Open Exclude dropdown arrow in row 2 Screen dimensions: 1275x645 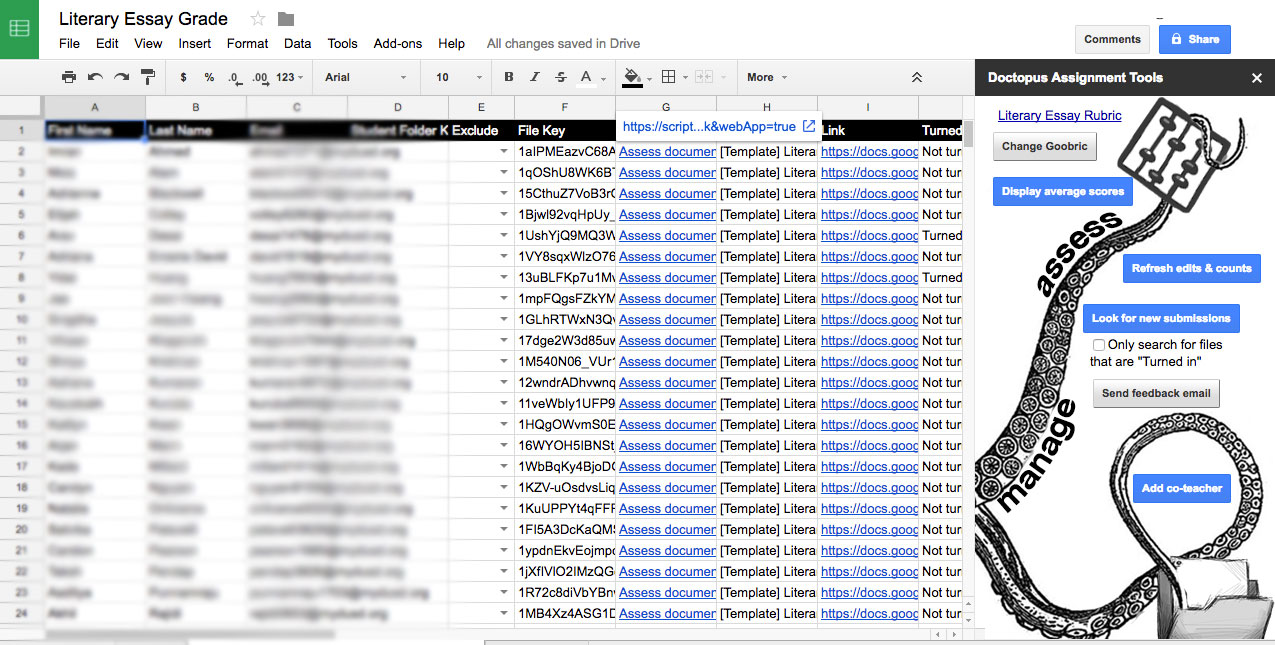[x=503, y=152]
